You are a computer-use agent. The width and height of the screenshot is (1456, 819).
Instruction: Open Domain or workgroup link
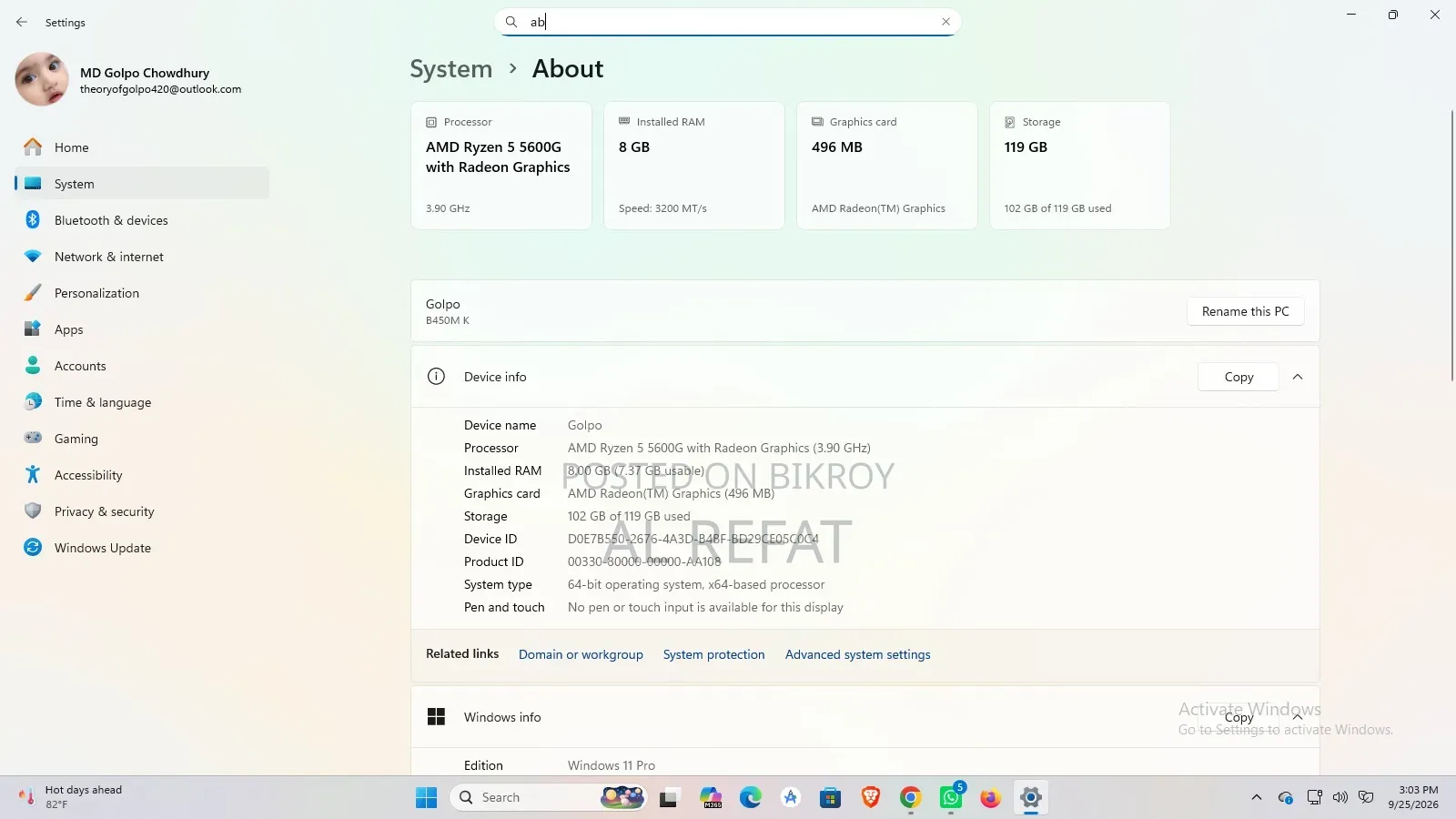581,654
